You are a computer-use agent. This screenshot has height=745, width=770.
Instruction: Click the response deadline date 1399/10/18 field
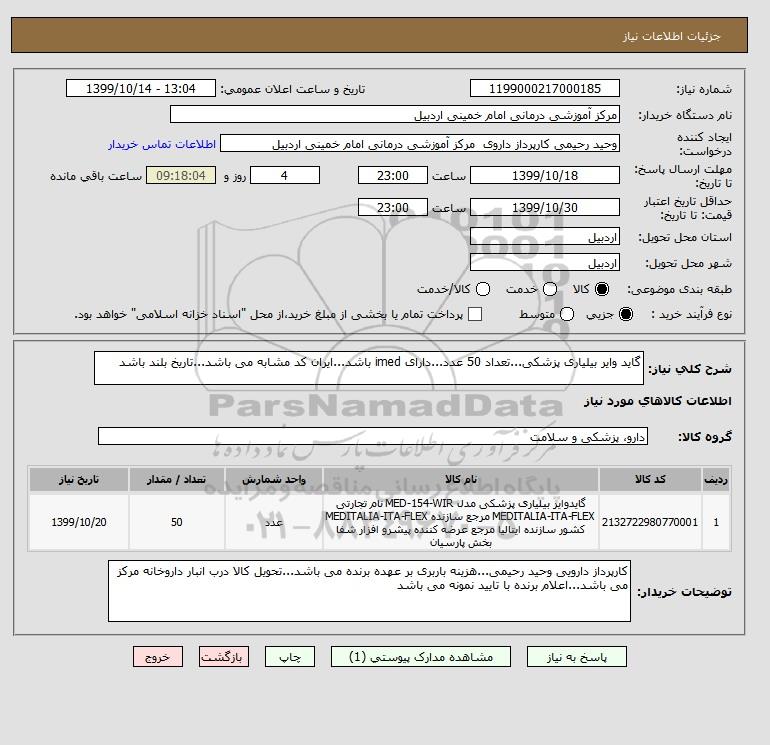(x=545, y=175)
